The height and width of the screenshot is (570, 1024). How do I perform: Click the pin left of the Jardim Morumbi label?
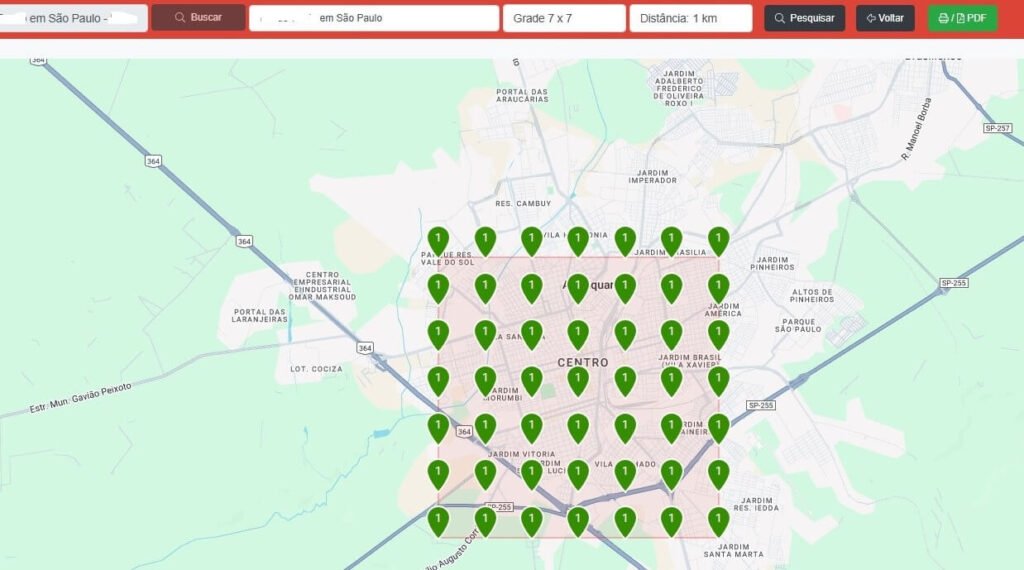(x=485, y=381)
